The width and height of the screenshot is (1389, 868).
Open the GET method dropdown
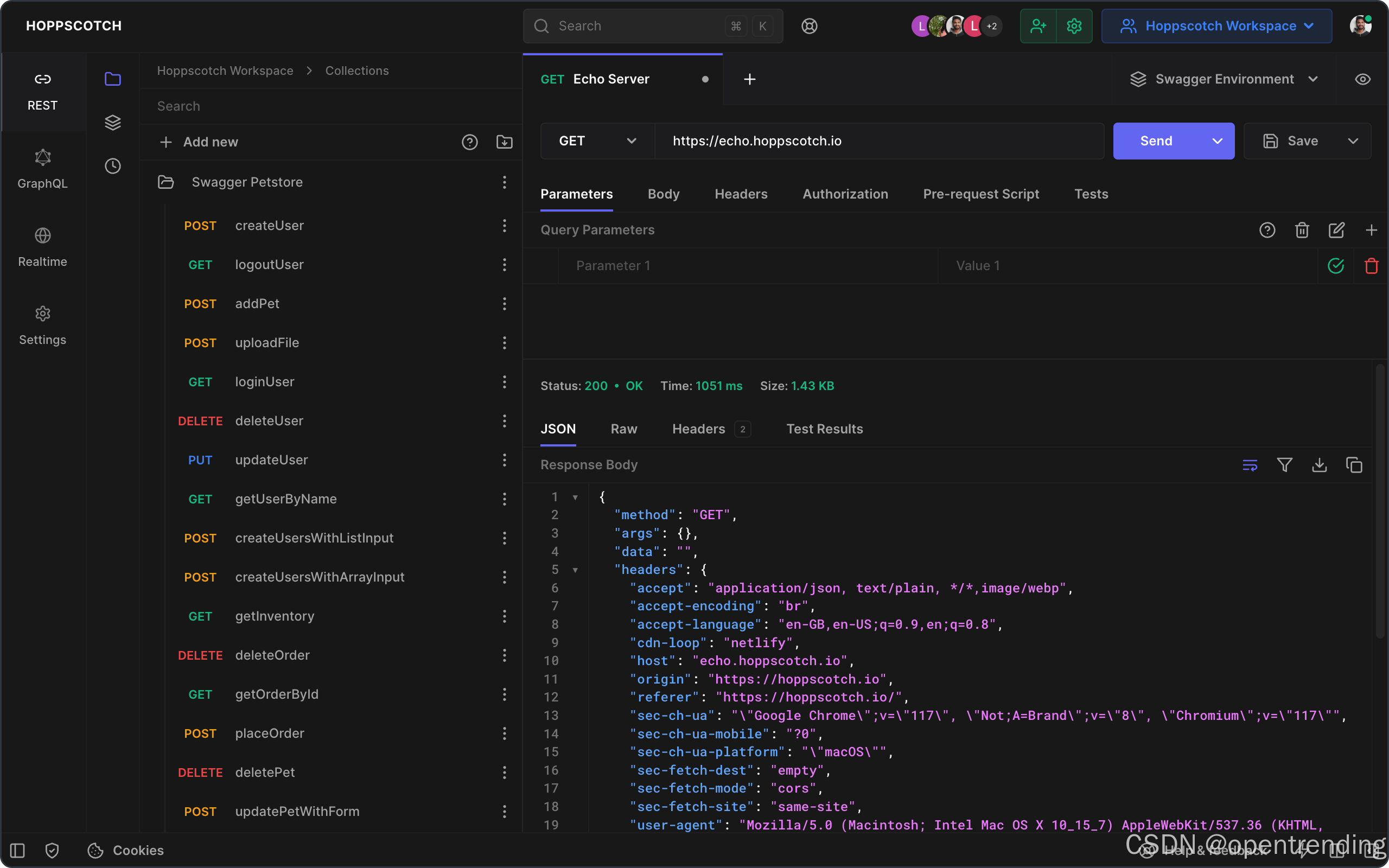coord(597,141)
